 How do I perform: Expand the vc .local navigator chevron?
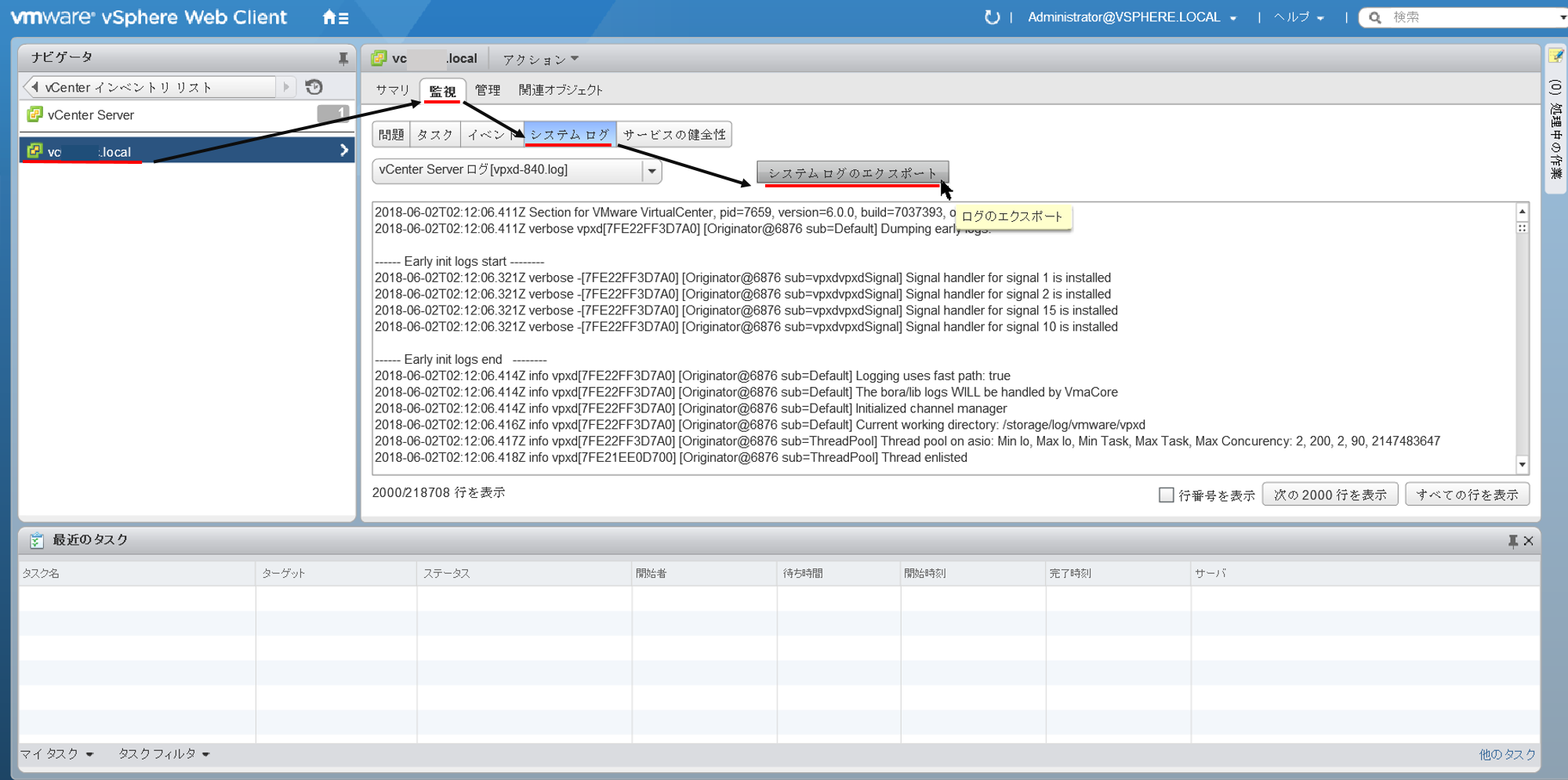pos(344,151)
